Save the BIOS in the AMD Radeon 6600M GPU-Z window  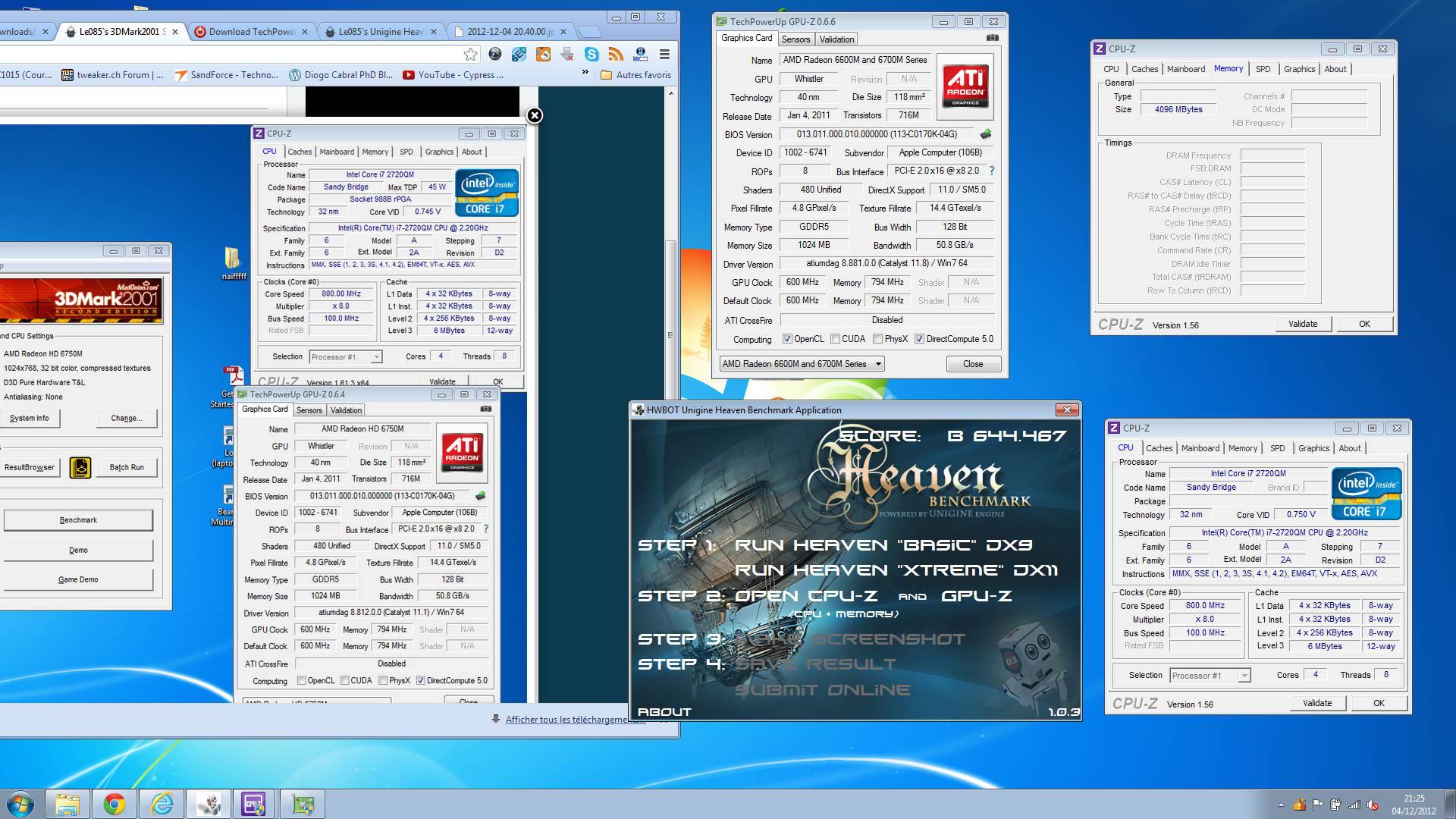986,134
